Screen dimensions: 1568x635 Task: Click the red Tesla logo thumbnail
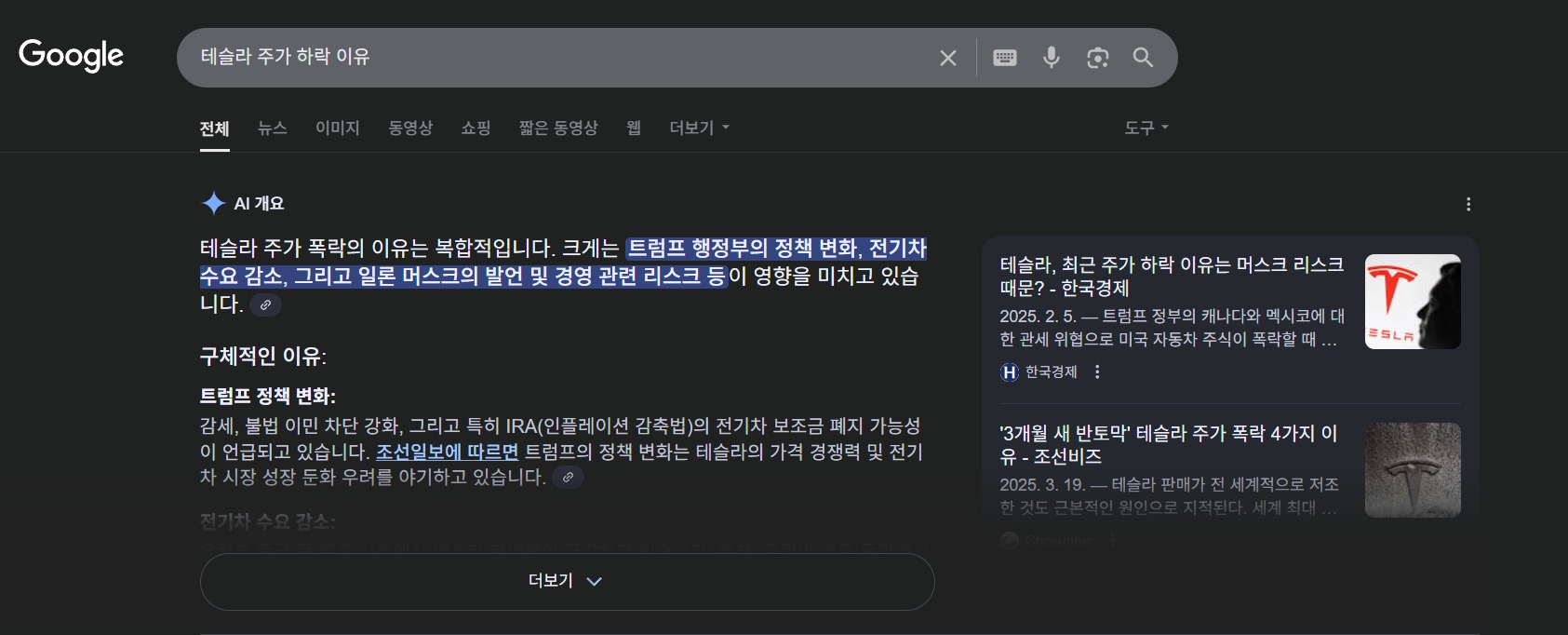(x=1412, y=302)
